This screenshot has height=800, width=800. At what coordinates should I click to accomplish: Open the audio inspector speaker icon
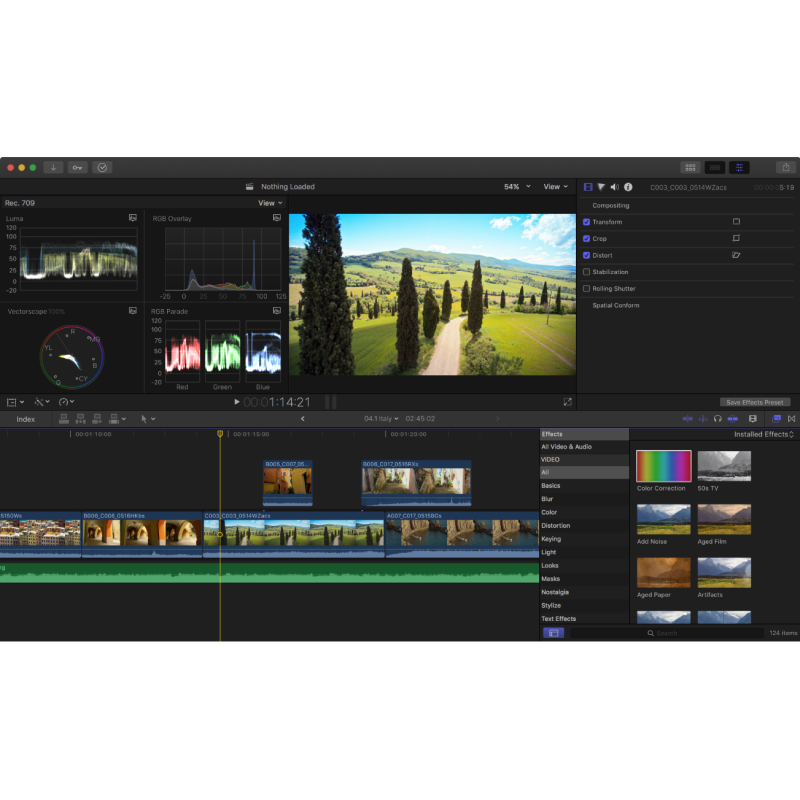click(x=614, y=187)
